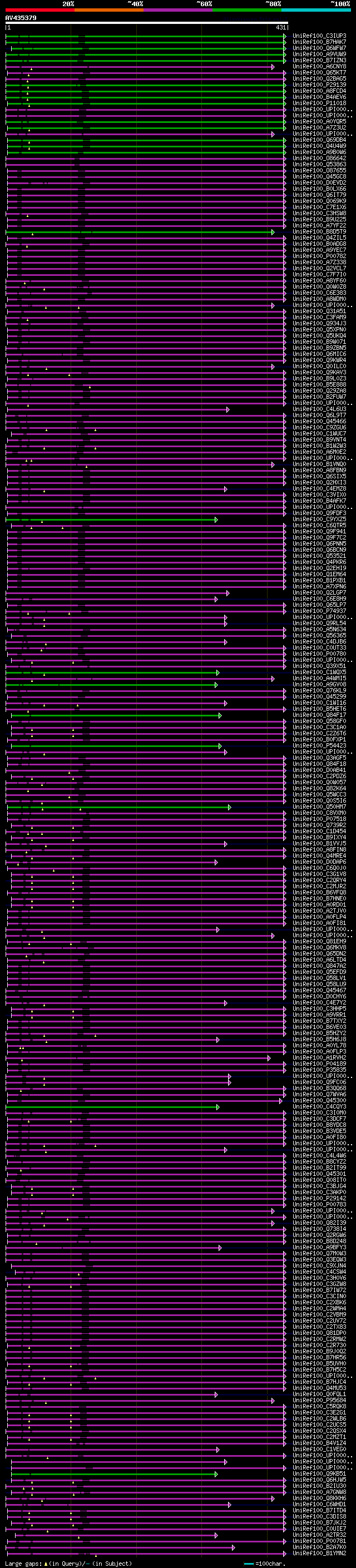Open hit UniRef100_C3IUP3

point(319,36)
